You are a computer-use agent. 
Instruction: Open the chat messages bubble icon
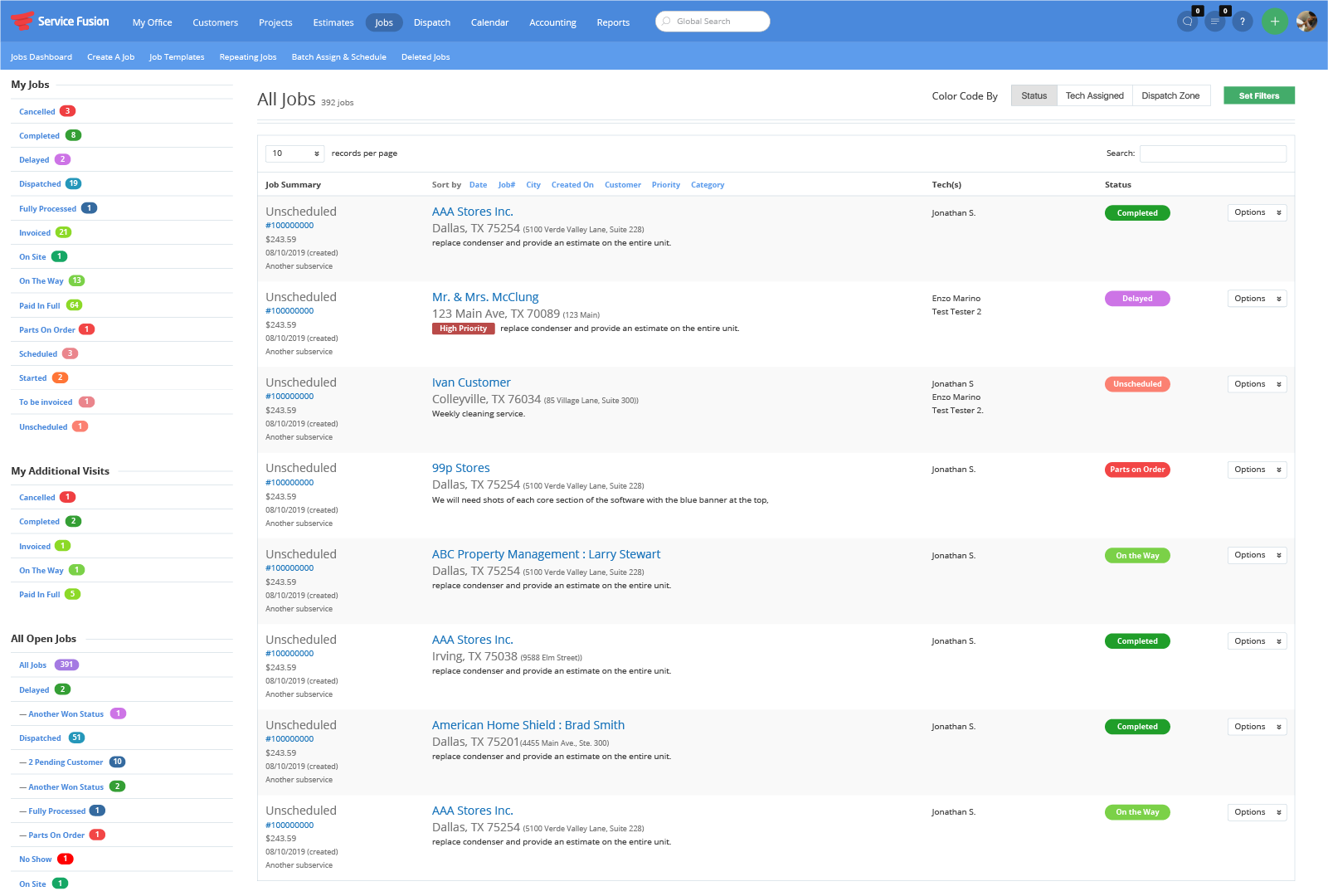pos(1188,22)
